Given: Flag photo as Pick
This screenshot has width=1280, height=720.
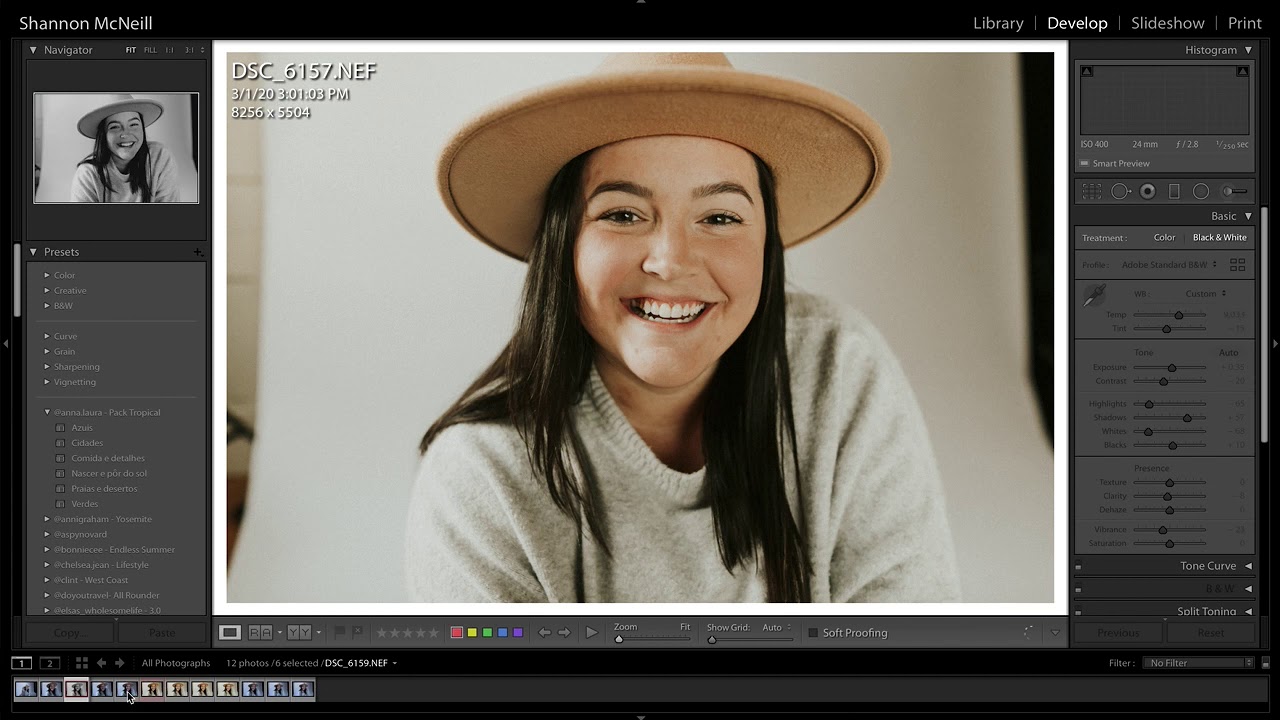Looking at the screenshot, I should click(x=340, y=632).
